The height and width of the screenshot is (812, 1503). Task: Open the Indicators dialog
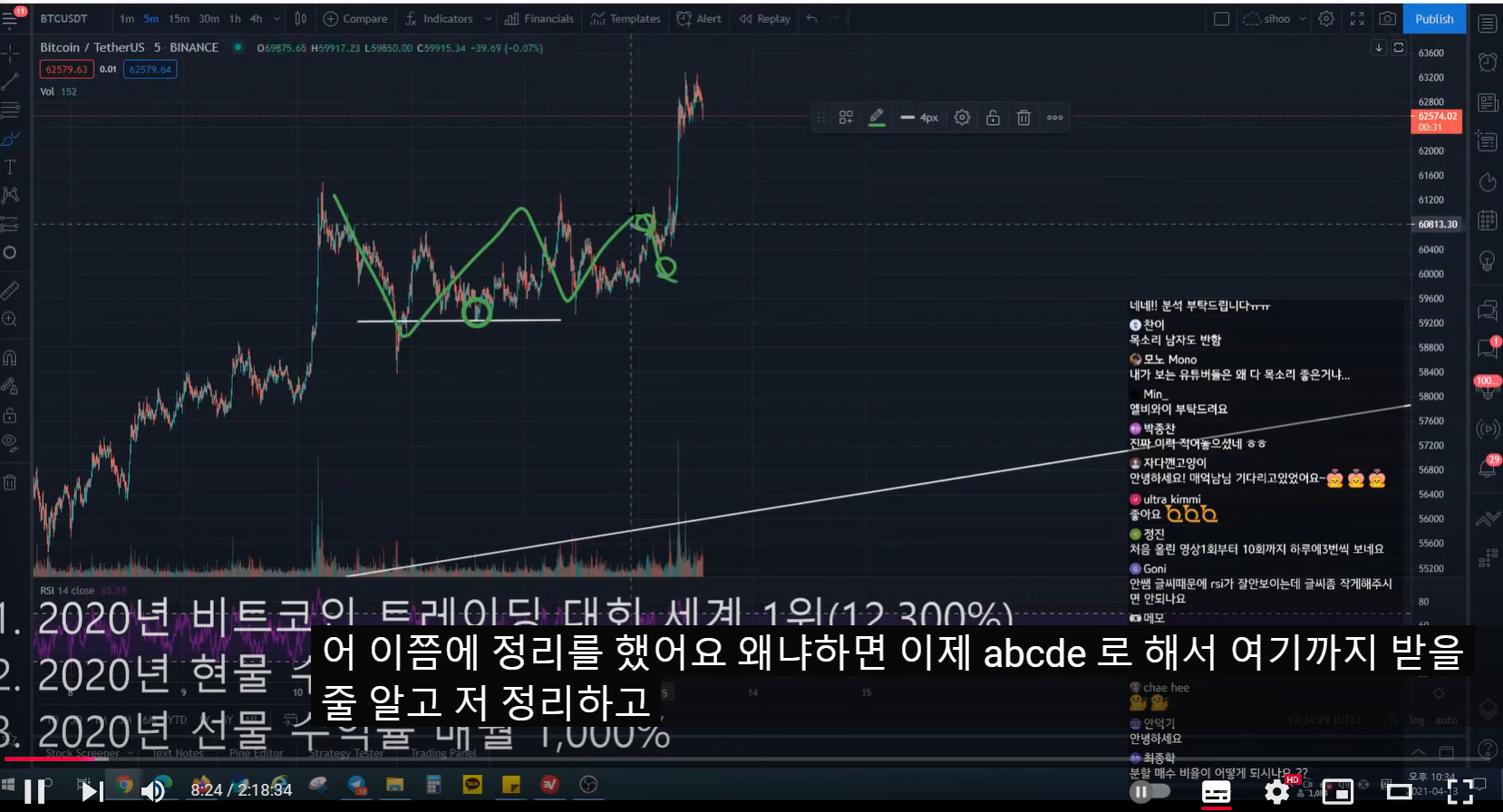[440, 18]
